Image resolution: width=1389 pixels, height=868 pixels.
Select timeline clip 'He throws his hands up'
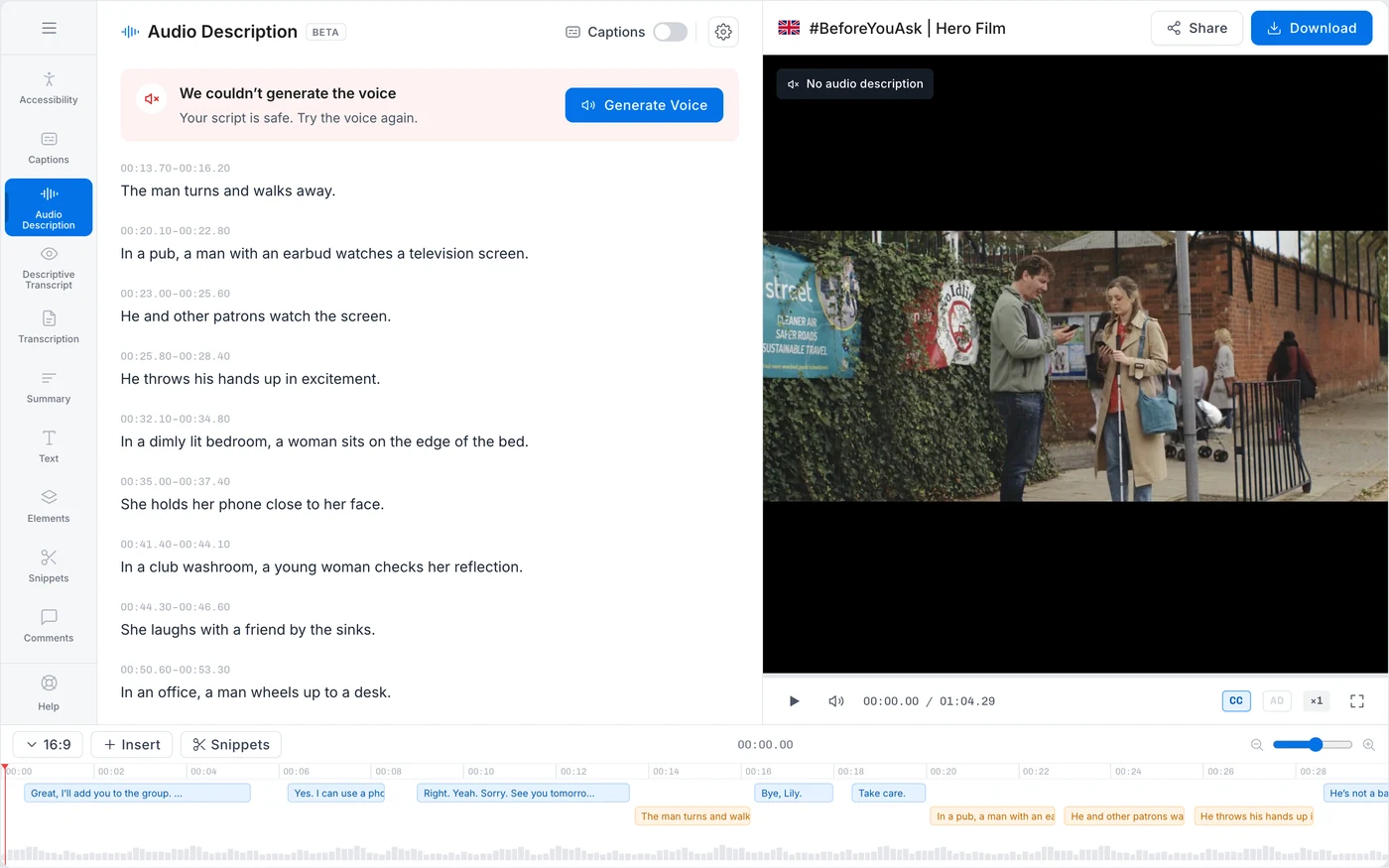pyautogui.click(x=1254, y=816)
